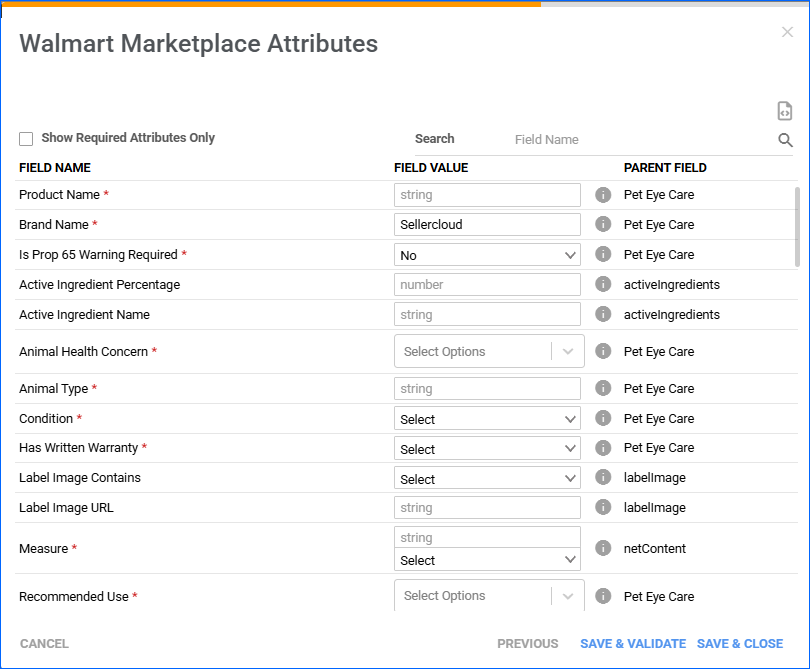Screen dimensions: 810x669
Task: Click the Product Name text field
Action: [x=487, y=195]
